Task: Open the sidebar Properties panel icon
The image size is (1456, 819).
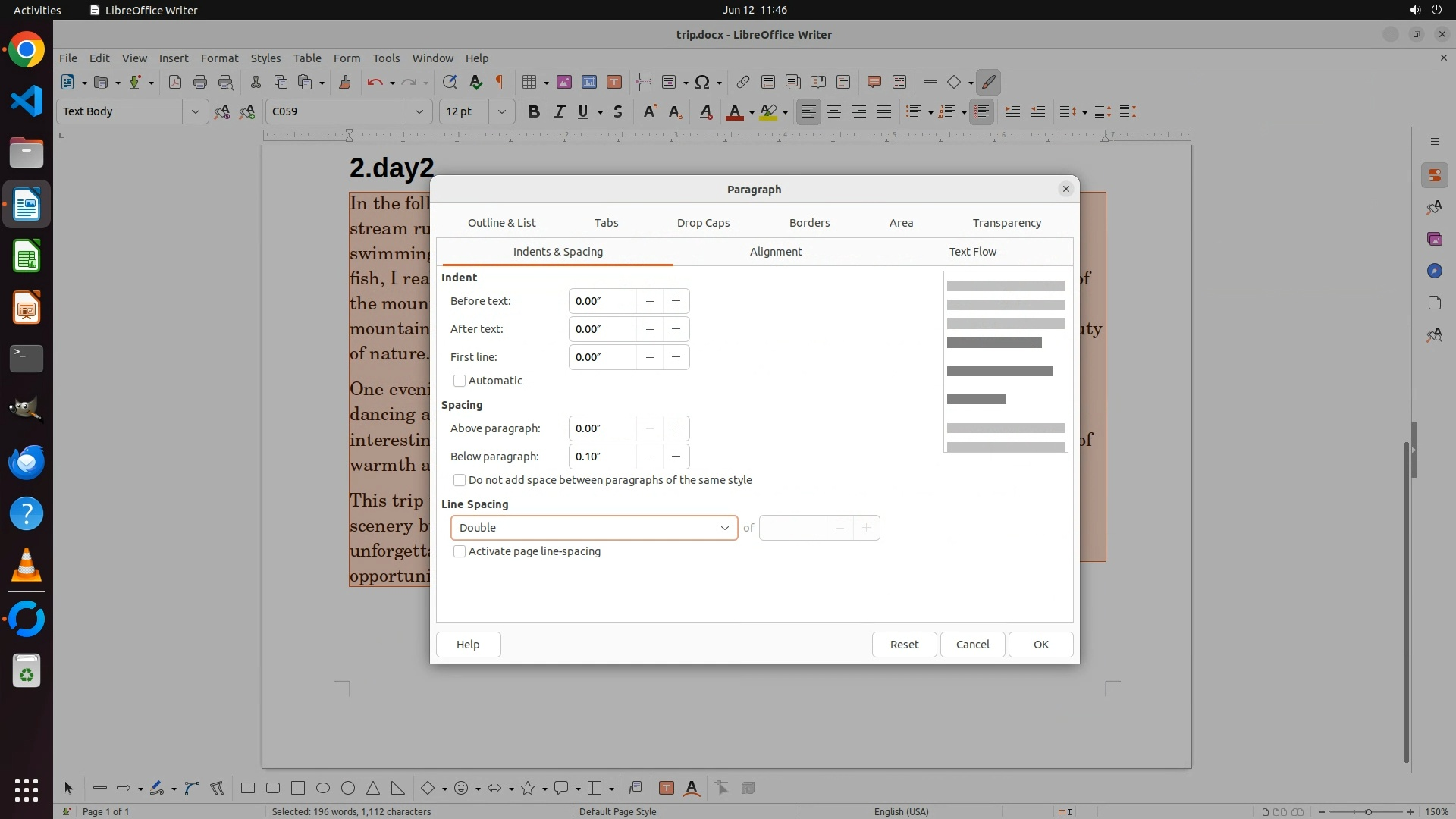Action: pyautogui.click(x=1434, y=175)
